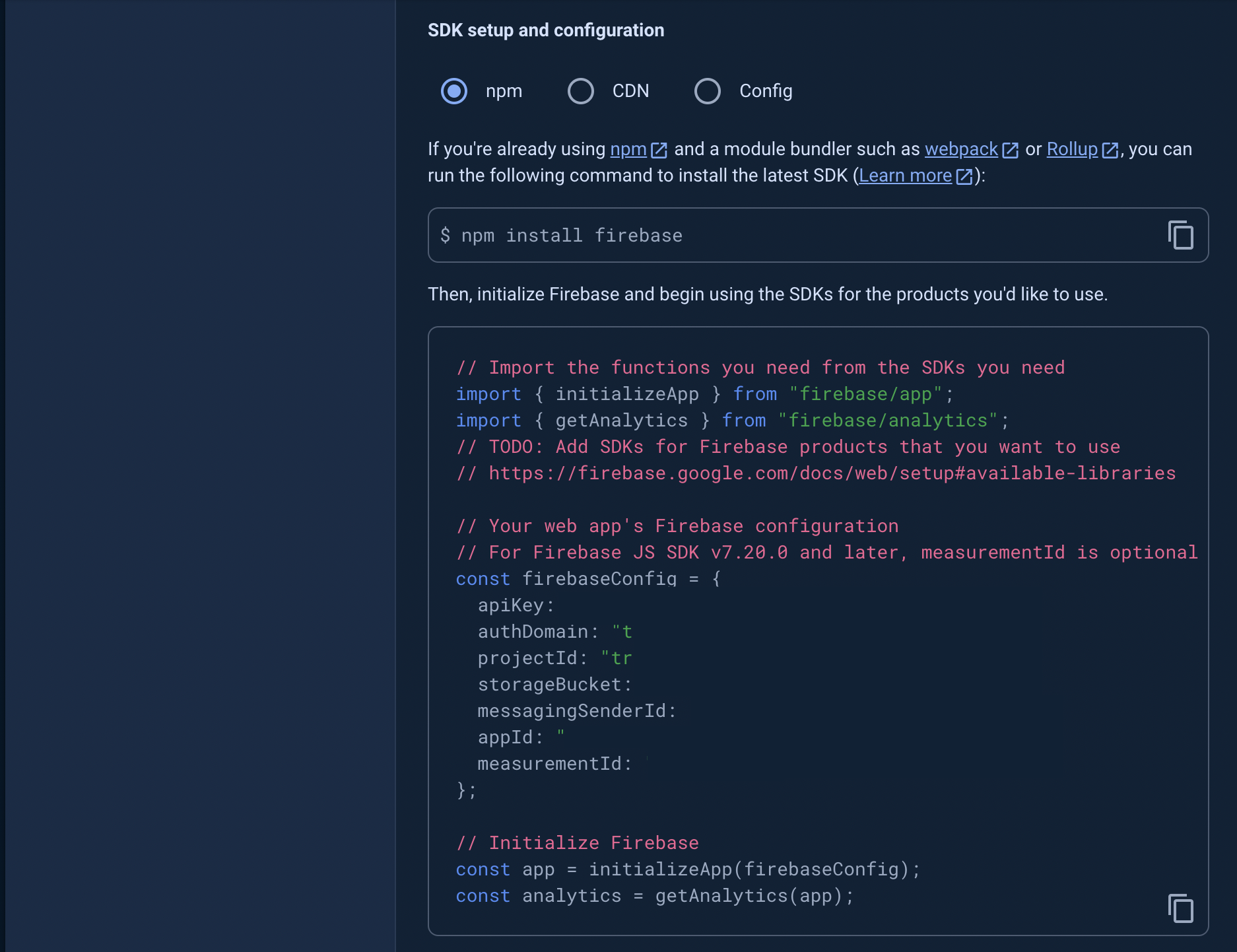Select the CDN radio option

[581, 91]
